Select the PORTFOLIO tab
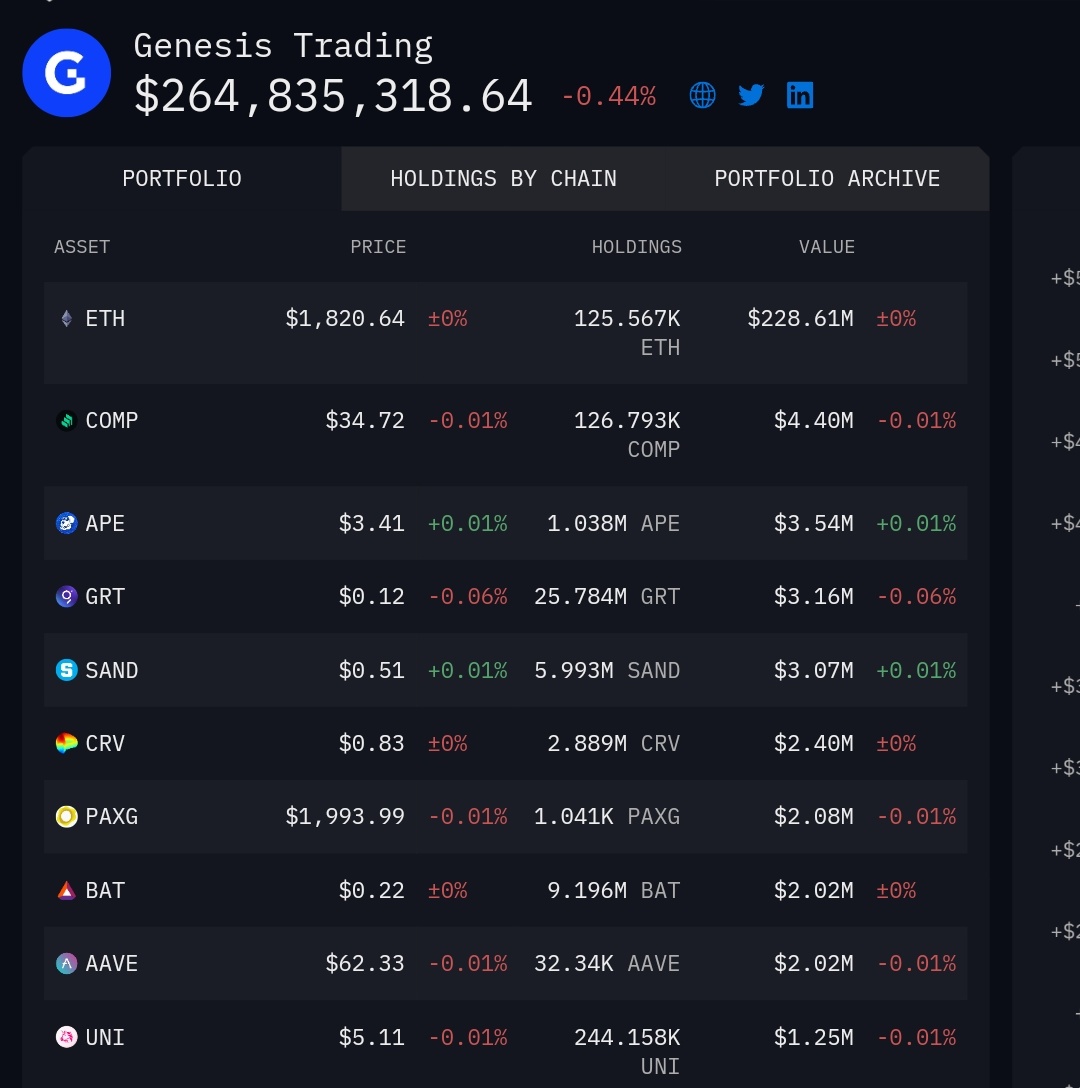This screenshot has width=1080, height=1088. click(182, 178)
